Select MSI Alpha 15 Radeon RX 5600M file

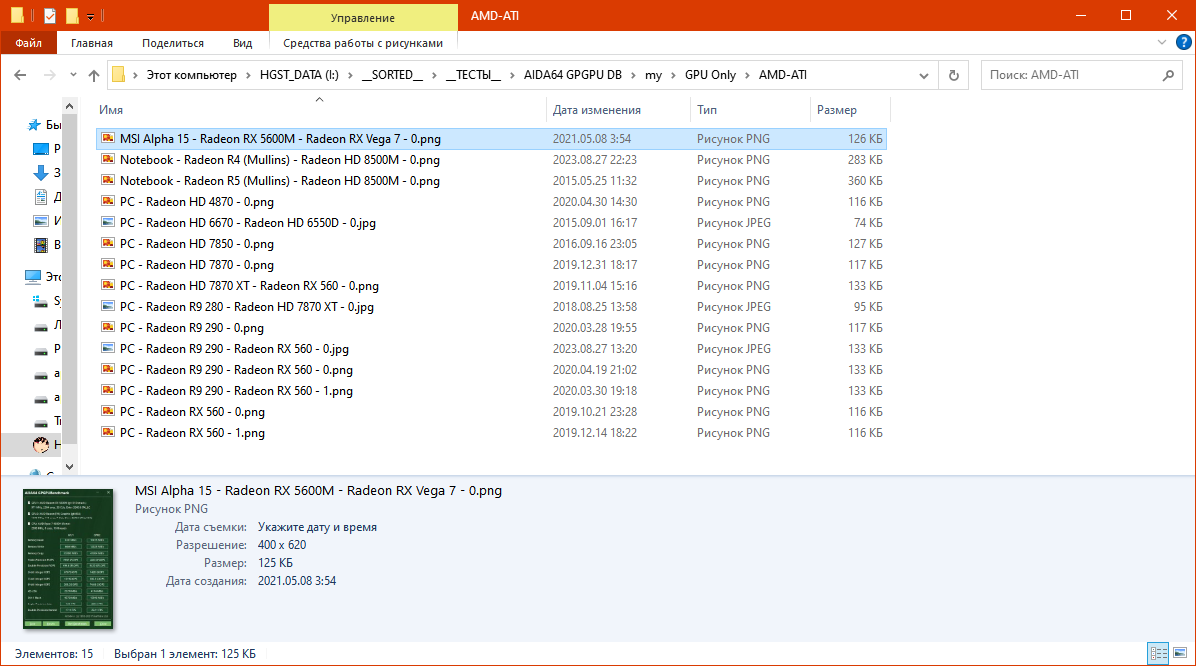pyautogui.click(x=491, y=139)
